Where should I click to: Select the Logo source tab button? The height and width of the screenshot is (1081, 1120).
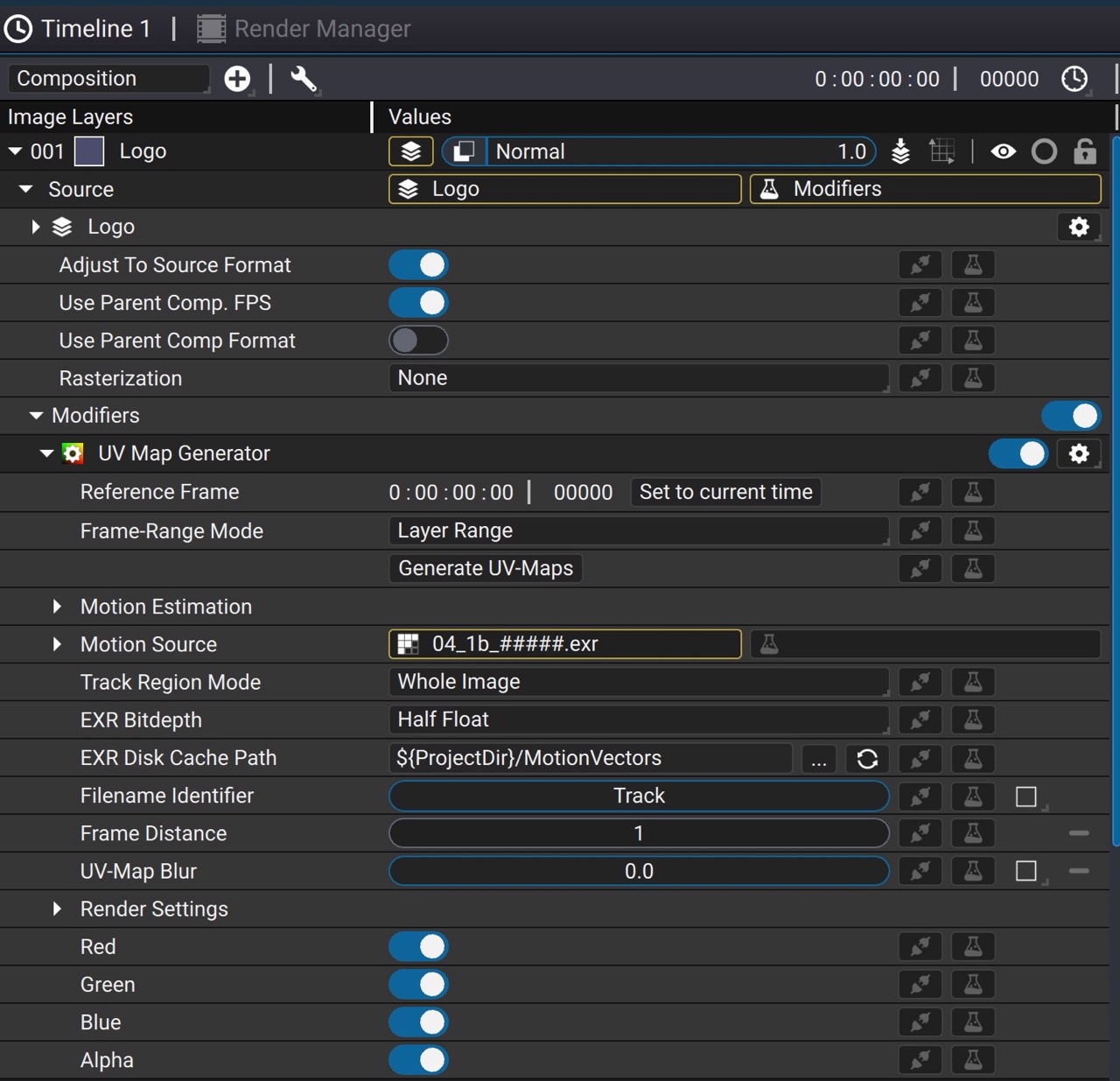(x=565, y=189)
